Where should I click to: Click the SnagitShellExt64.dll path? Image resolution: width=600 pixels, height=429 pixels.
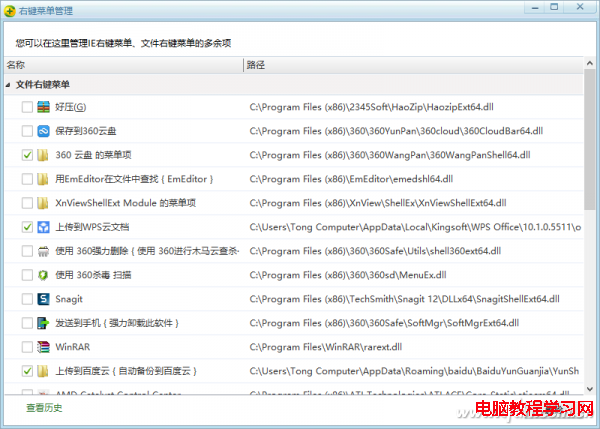[404, 299]
